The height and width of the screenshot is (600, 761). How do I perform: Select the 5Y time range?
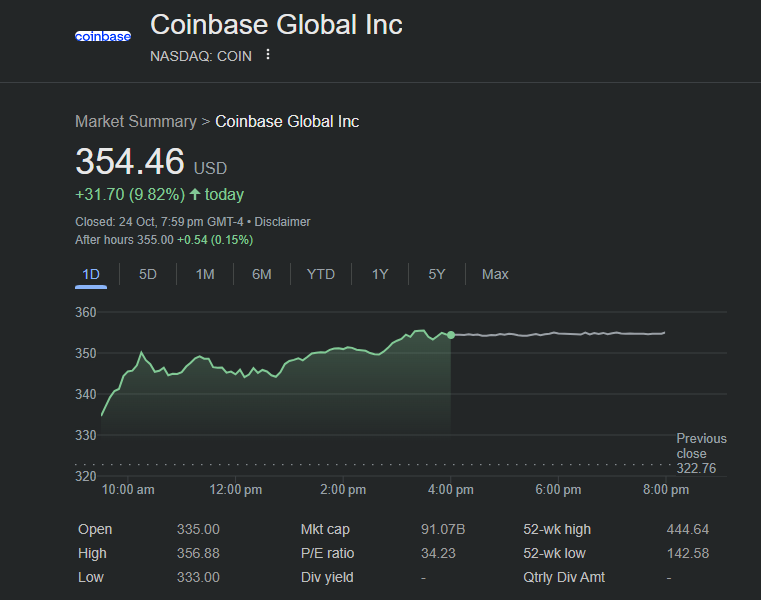point(437,274)
